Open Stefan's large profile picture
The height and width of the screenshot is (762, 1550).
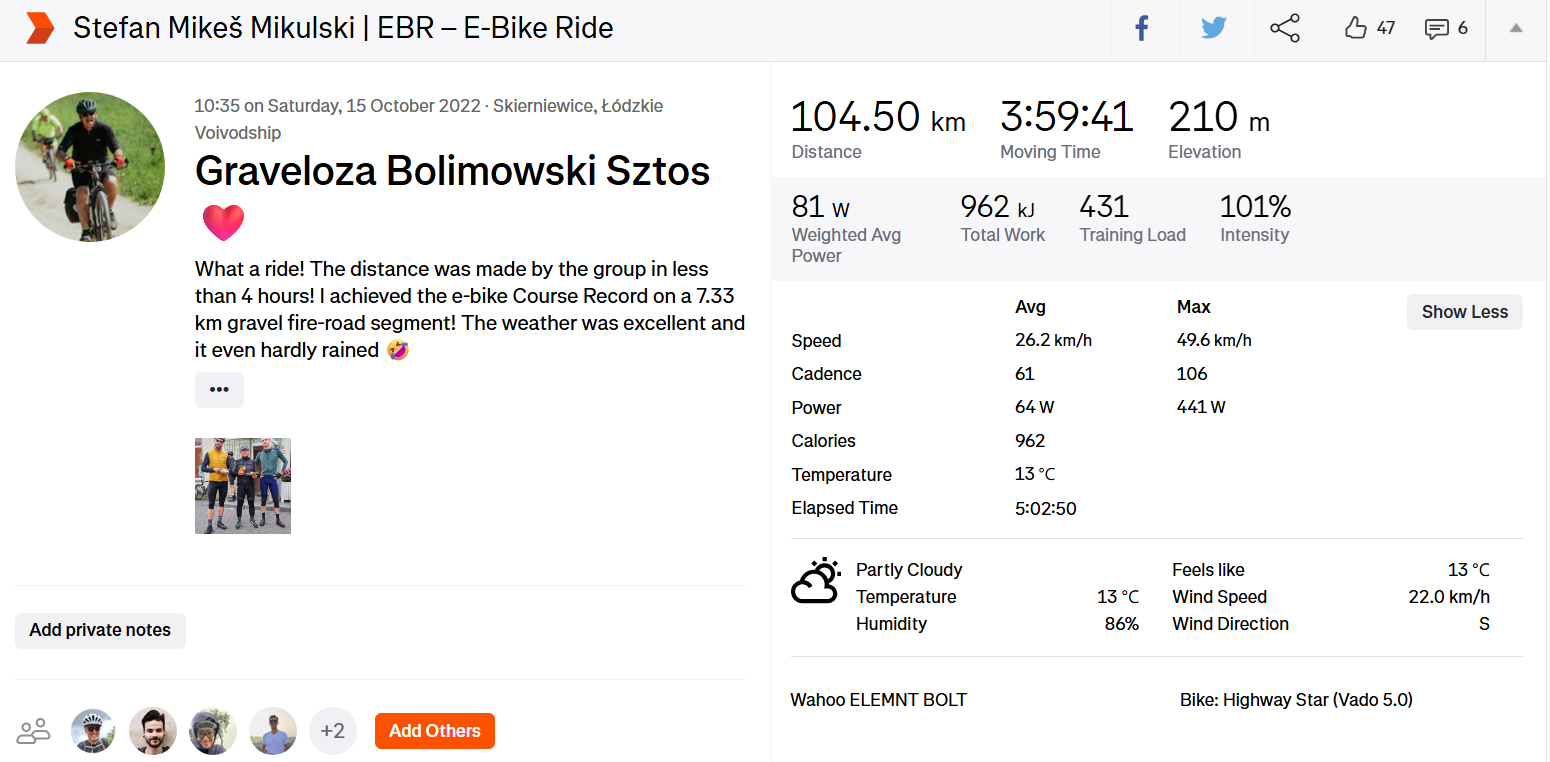(x=90, y=167)
